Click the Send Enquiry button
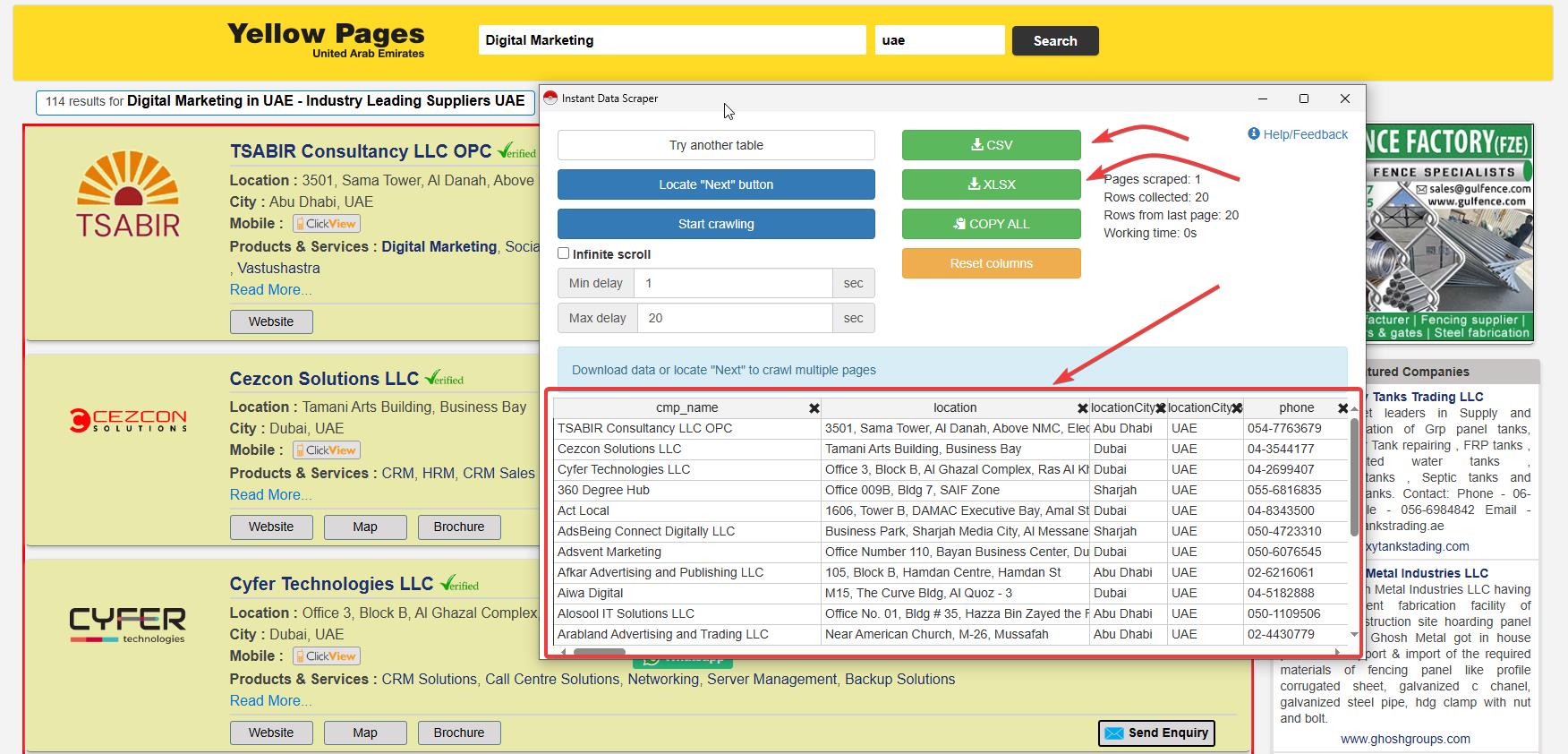The image size is (1568, 754). [1156, 733]
